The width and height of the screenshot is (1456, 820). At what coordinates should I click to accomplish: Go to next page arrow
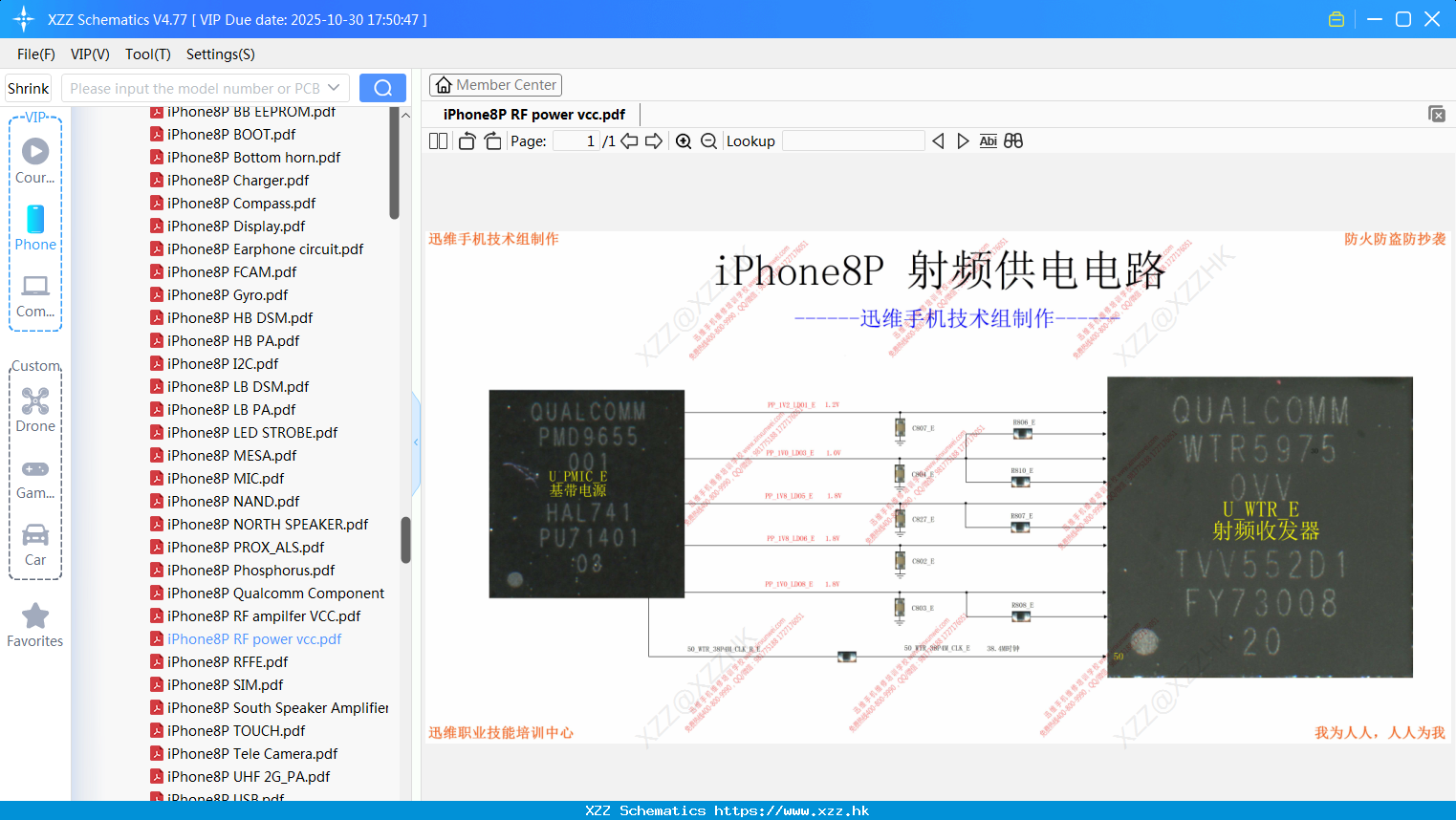click(x=654, y=141)
